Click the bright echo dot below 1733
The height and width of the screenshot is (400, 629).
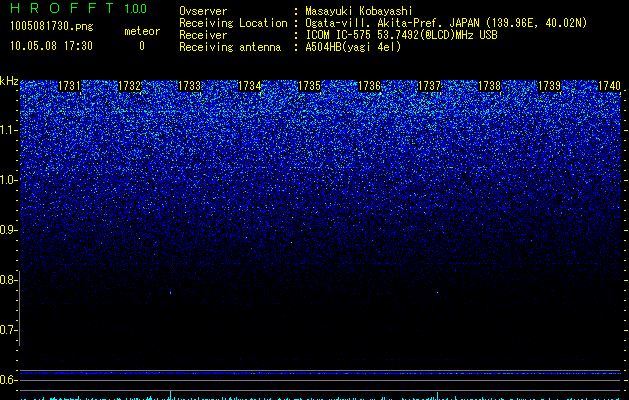[170, 292]
